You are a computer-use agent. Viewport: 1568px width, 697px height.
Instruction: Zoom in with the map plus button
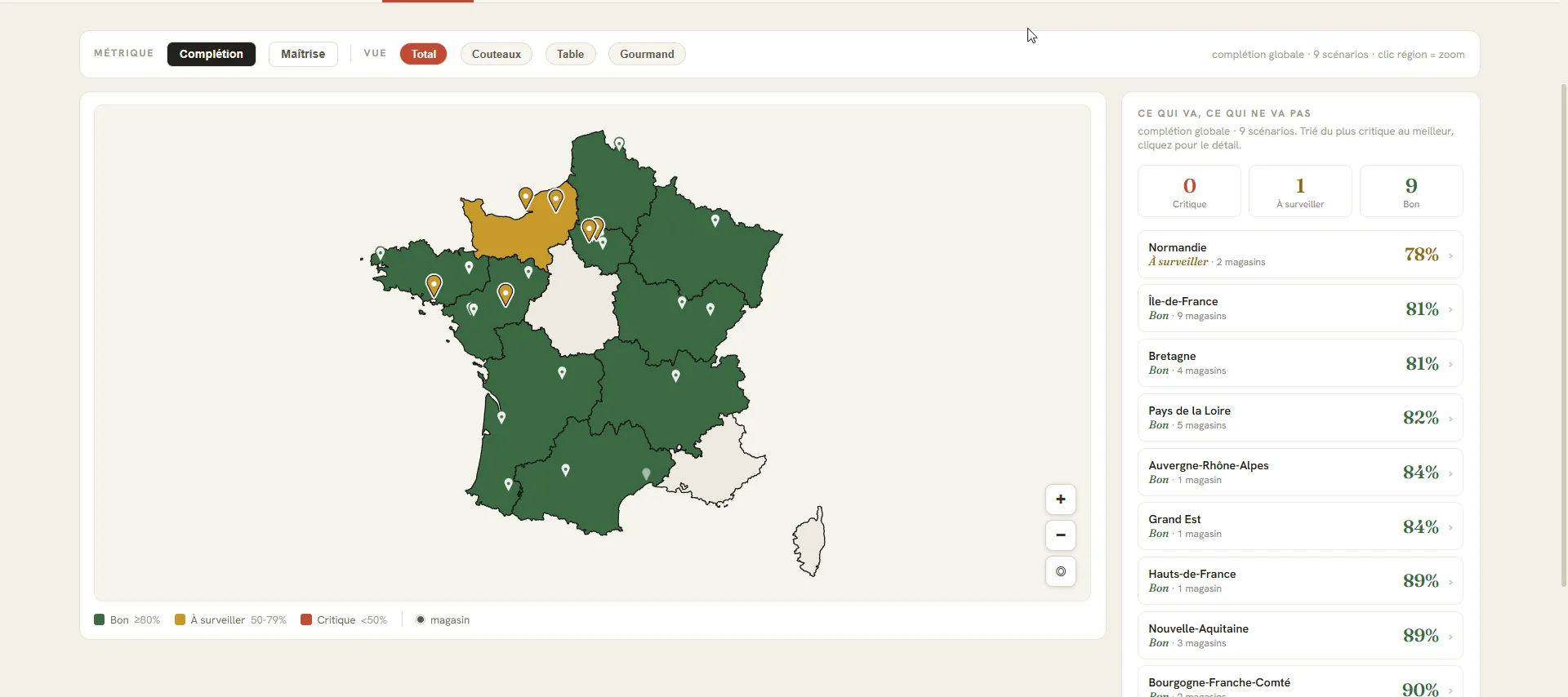point(1060,499)
